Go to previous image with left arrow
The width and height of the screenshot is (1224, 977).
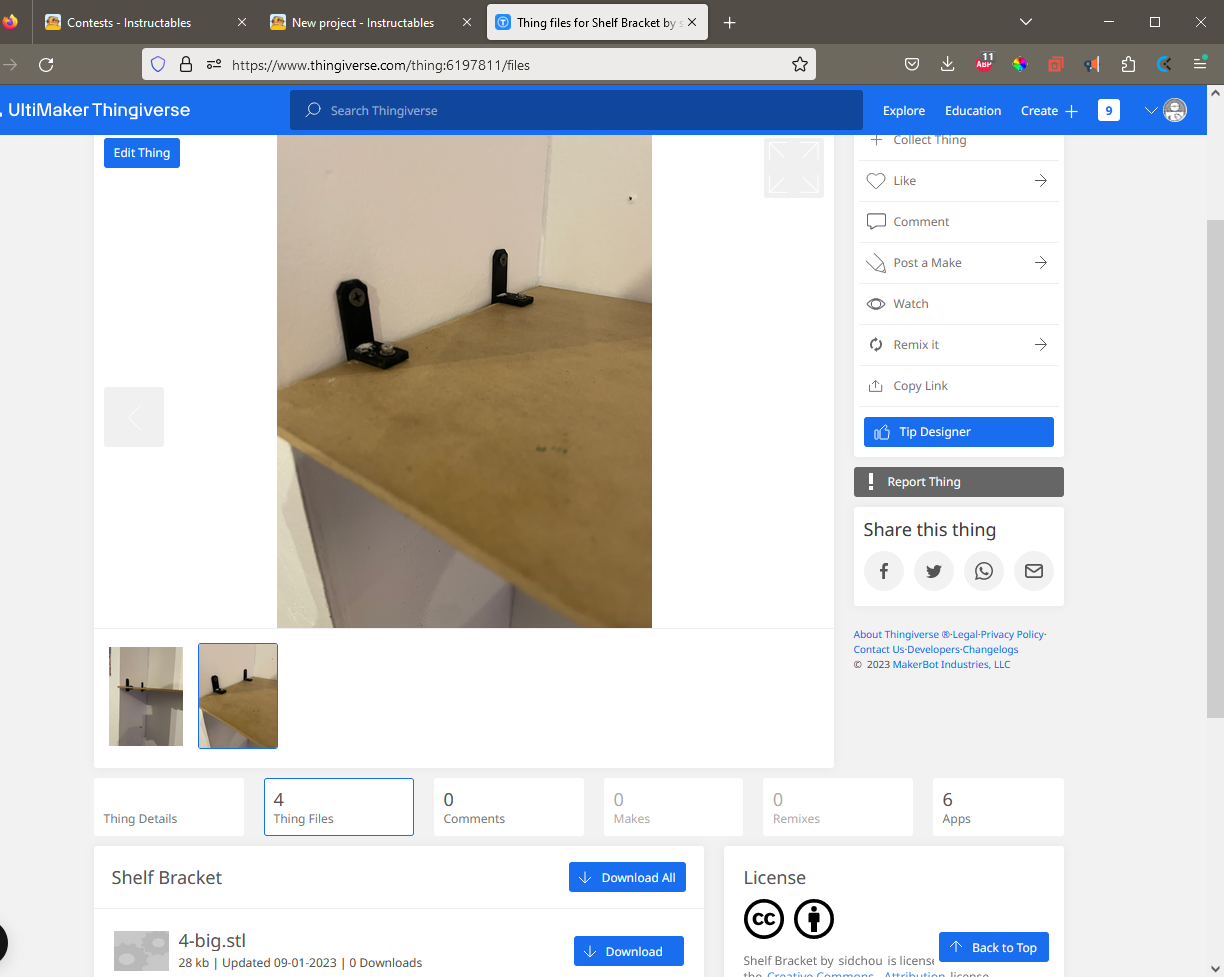134,417
